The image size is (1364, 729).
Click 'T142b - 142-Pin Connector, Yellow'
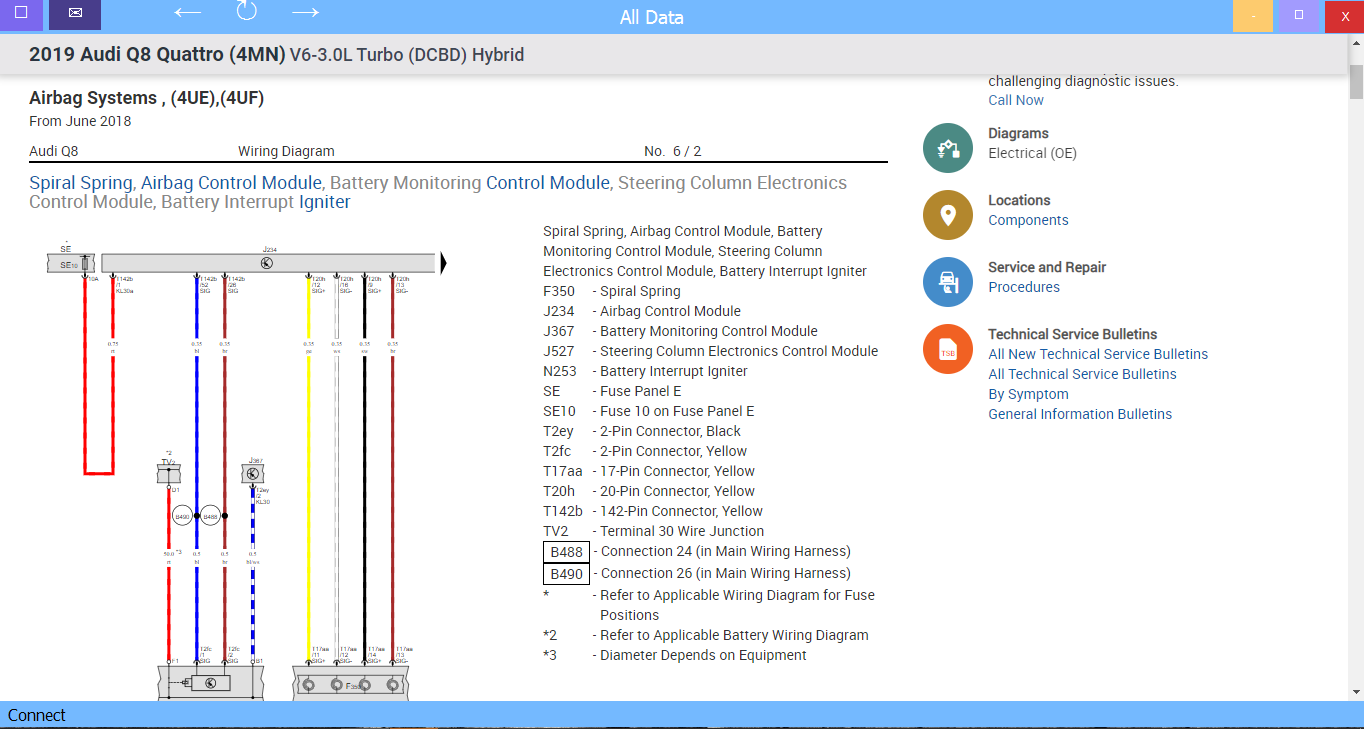coord(653,511)
